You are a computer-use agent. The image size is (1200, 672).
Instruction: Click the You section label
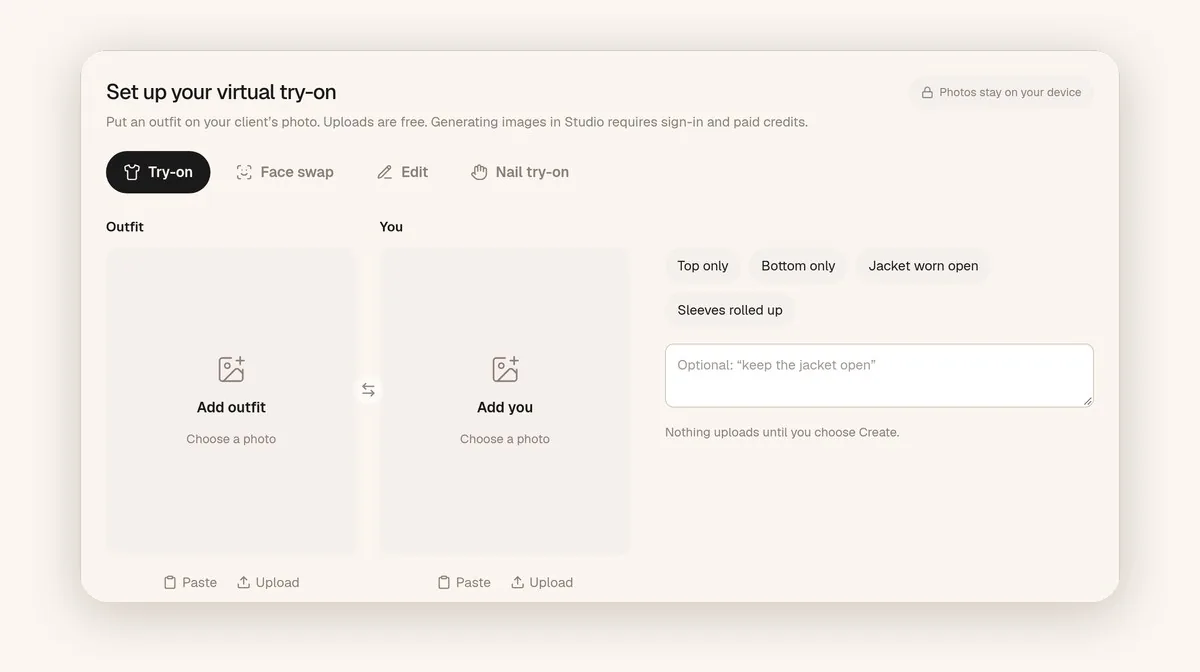[391, 227]
